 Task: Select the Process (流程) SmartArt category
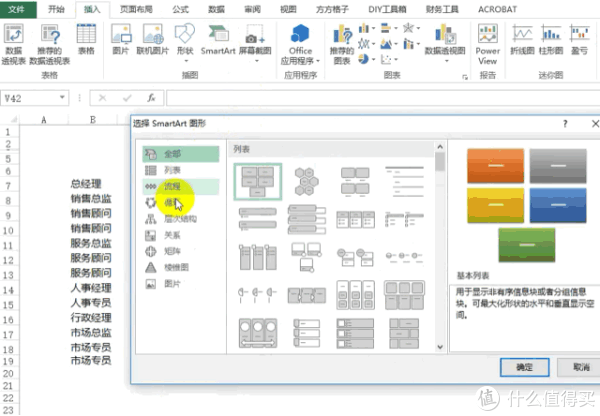coord(181,186)
